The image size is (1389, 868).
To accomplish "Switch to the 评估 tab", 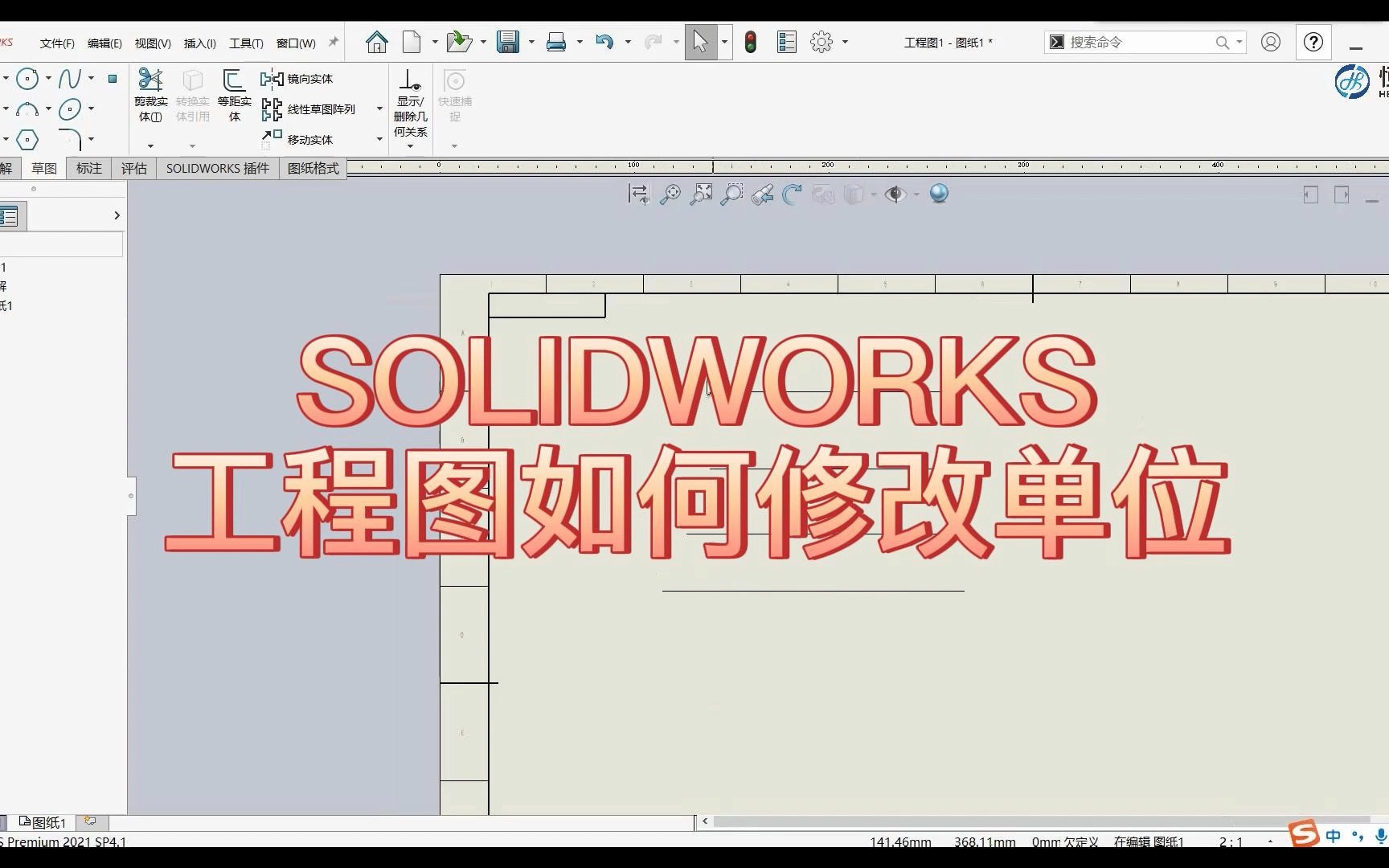I will [x=134, y=168].
